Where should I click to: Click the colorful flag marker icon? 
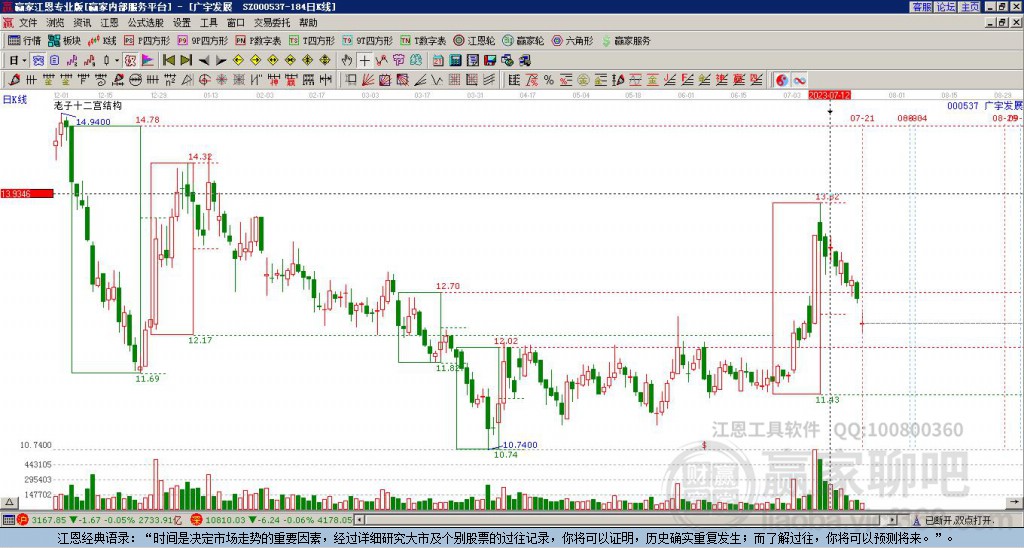click(148, 61)
